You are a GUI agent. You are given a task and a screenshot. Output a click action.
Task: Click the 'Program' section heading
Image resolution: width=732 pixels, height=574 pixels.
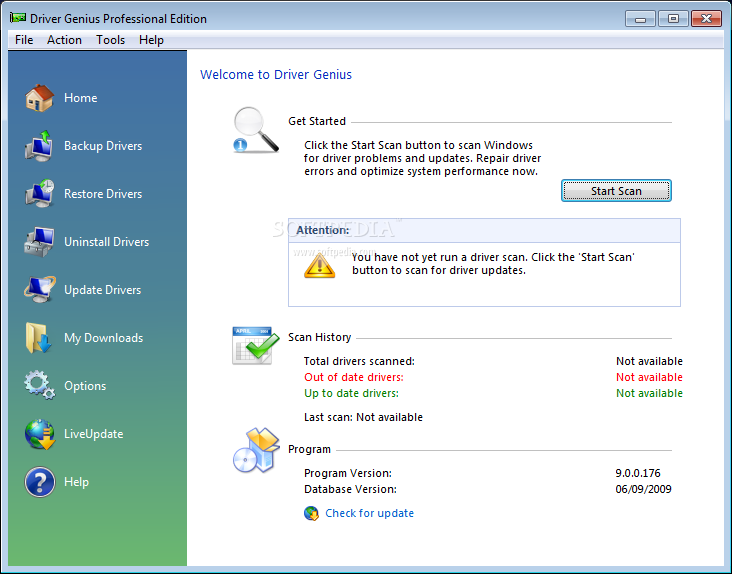[309, 449]
